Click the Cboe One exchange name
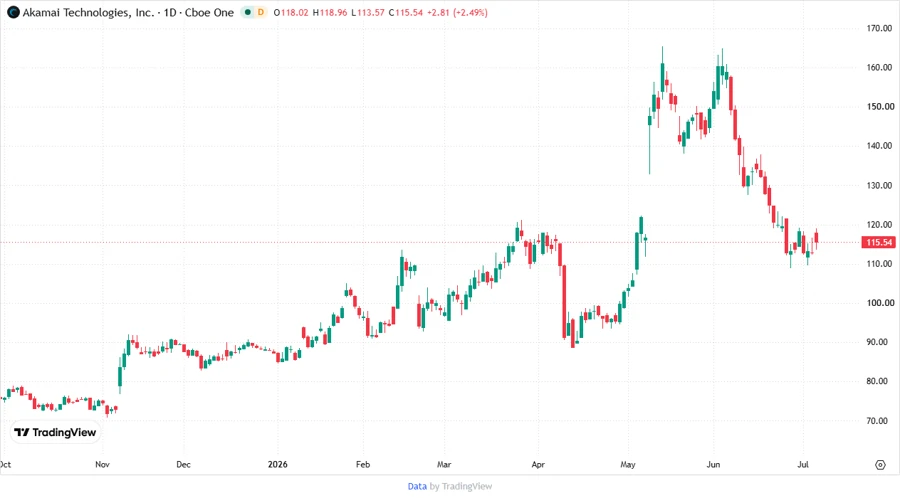Viewport: 900px width, 498px height. click(x=209, y=12)
